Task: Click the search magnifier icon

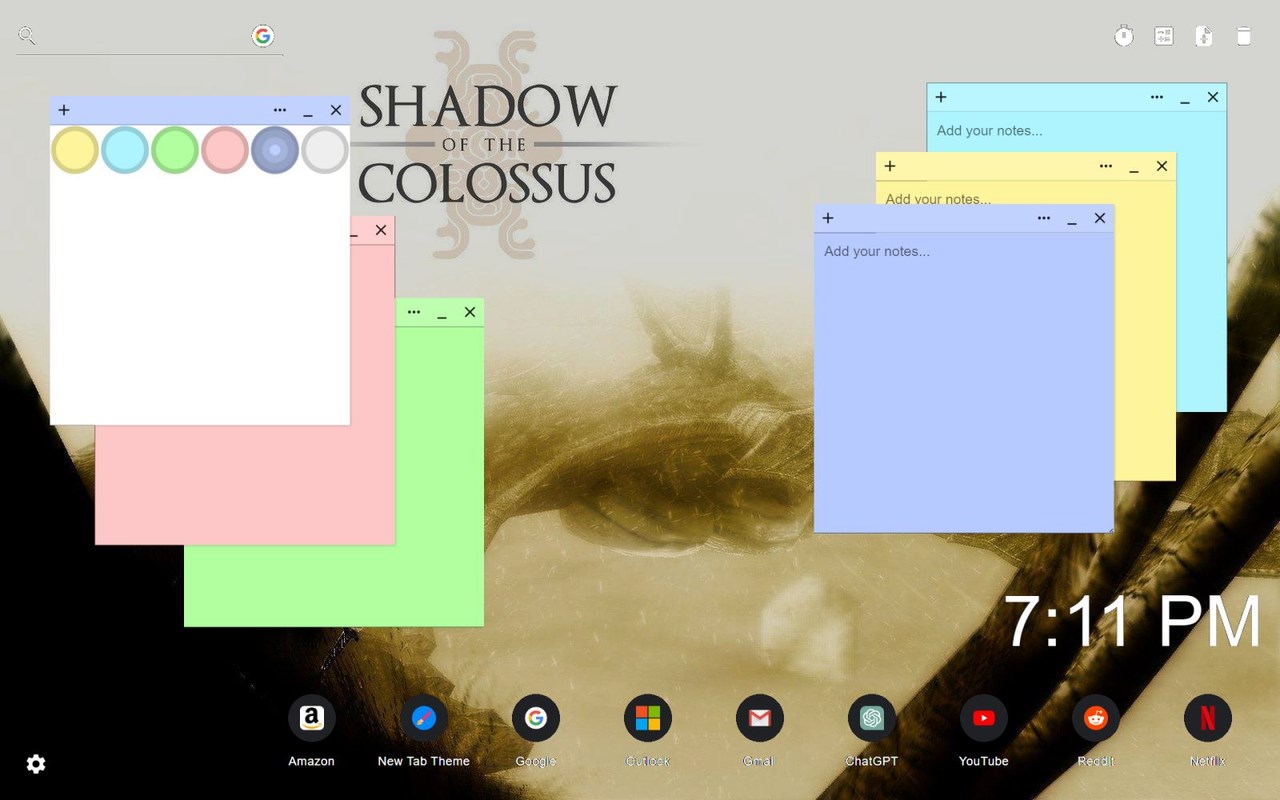Action: pos(27,36)
